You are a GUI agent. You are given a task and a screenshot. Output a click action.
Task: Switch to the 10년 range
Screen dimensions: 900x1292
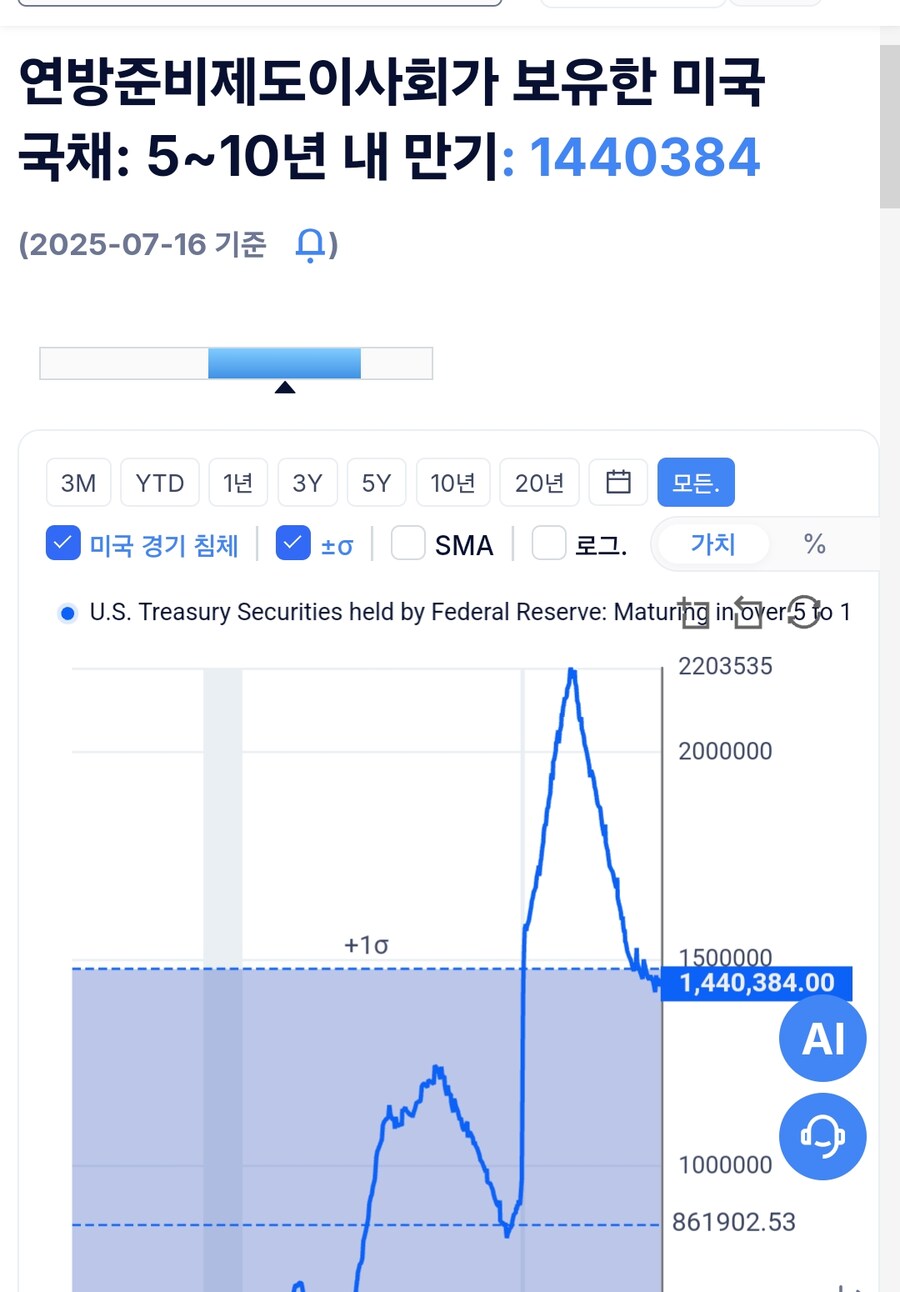tap(453, 483)
